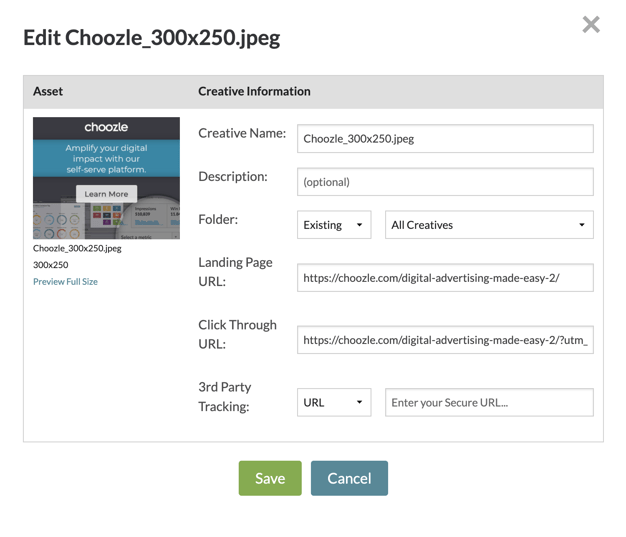Click the Choozle_300x250.jpeg filename under the thumbnail
The width and height of the screenshot is (626, 537).
pos(77,249)
